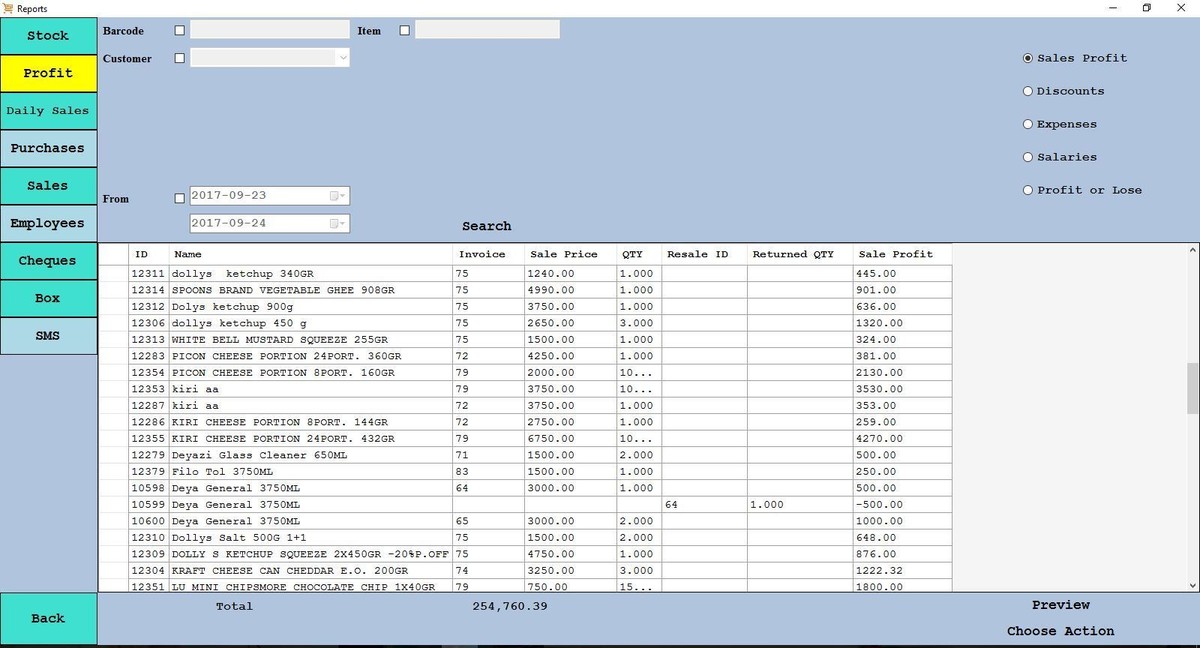Click the Barcode text input field
The width and height of the screenshot is (1200, 648).
click(270, 31)
